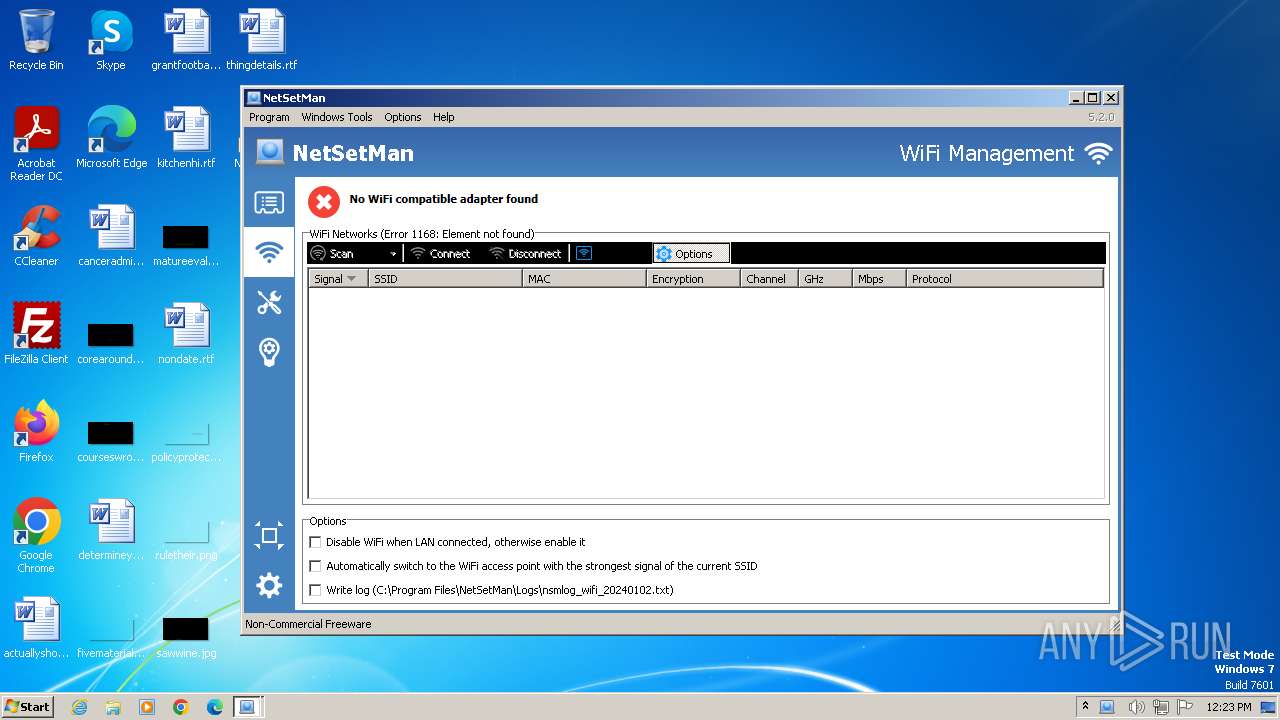Open Internet Explorer from the taskbar
The width and height of the screenshot is (1280, 720).
79,707
